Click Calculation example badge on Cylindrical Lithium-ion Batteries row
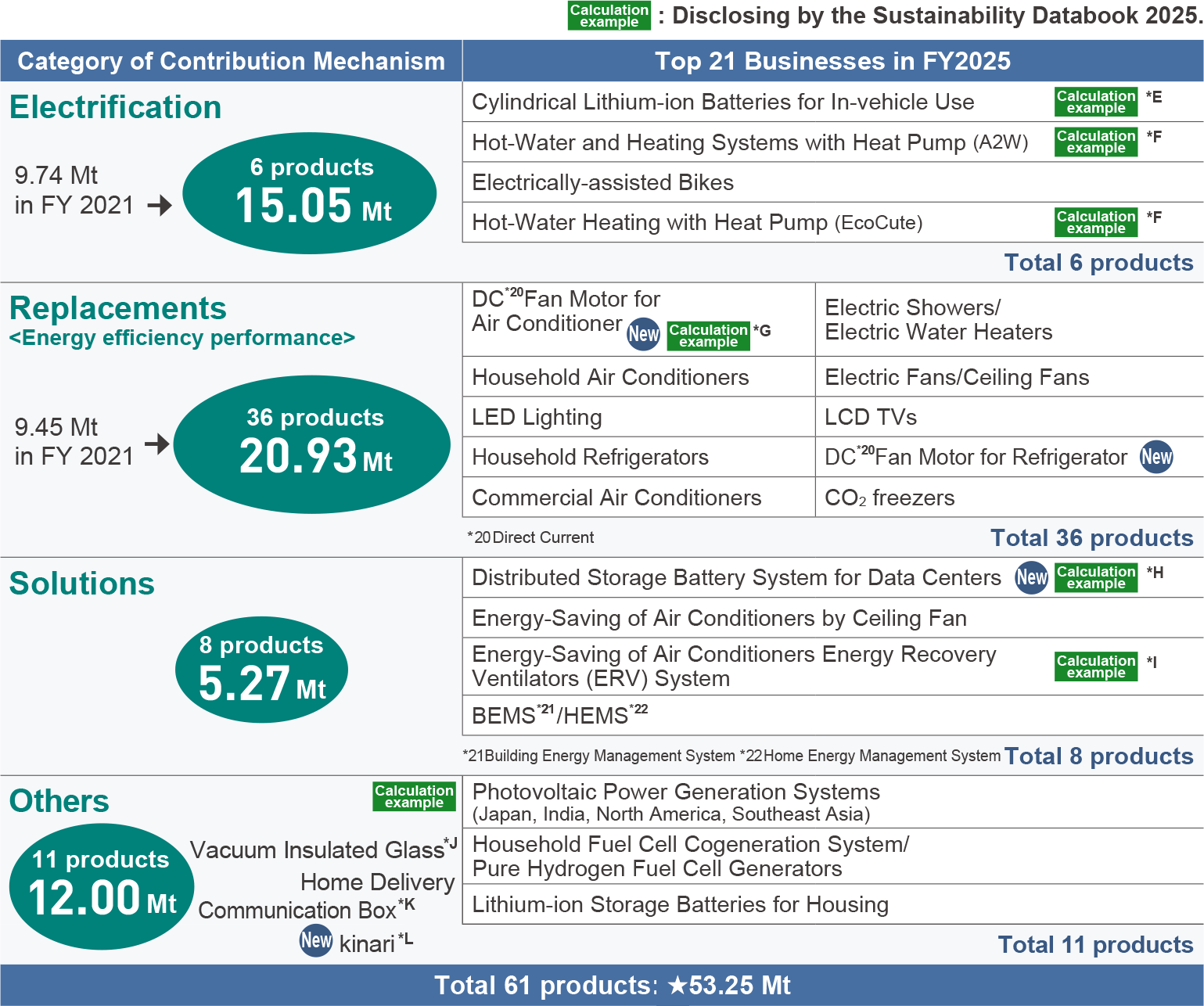 (x=1095, y=102)
